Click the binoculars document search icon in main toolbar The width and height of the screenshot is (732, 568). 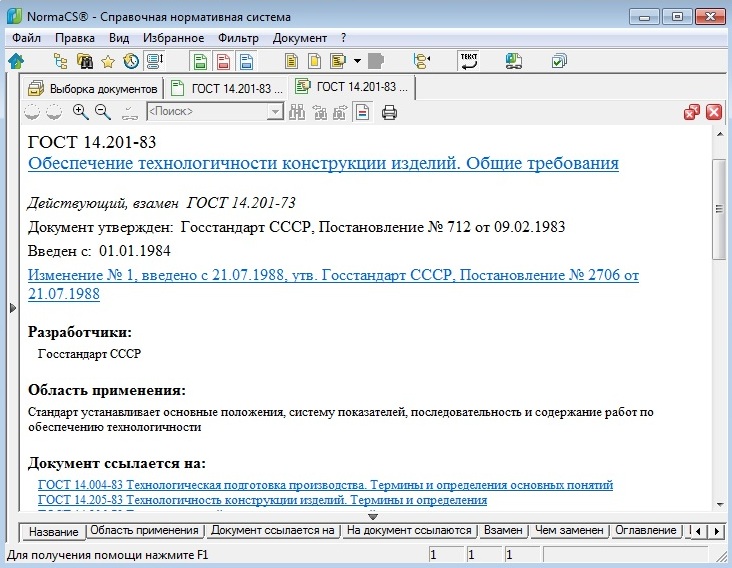pyautogui.click(x=84, y=61)
